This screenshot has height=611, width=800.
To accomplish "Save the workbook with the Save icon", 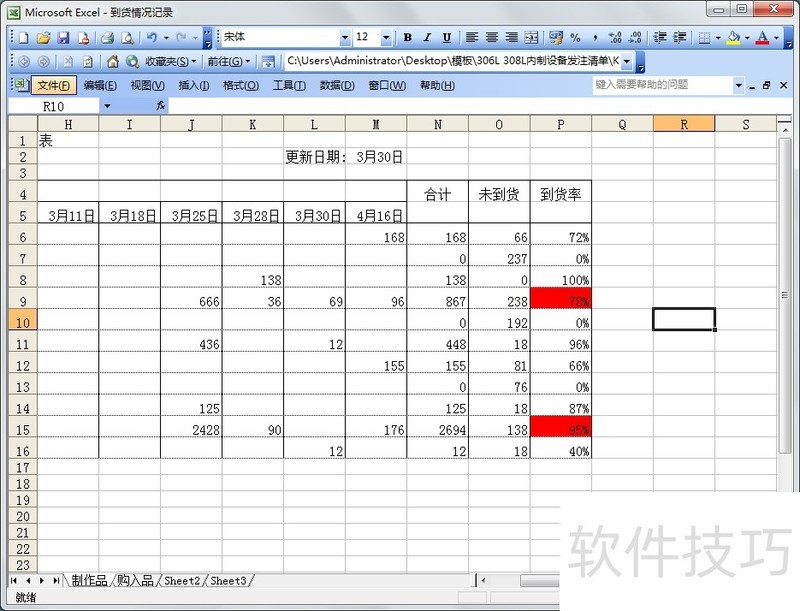I will point(62,37).
